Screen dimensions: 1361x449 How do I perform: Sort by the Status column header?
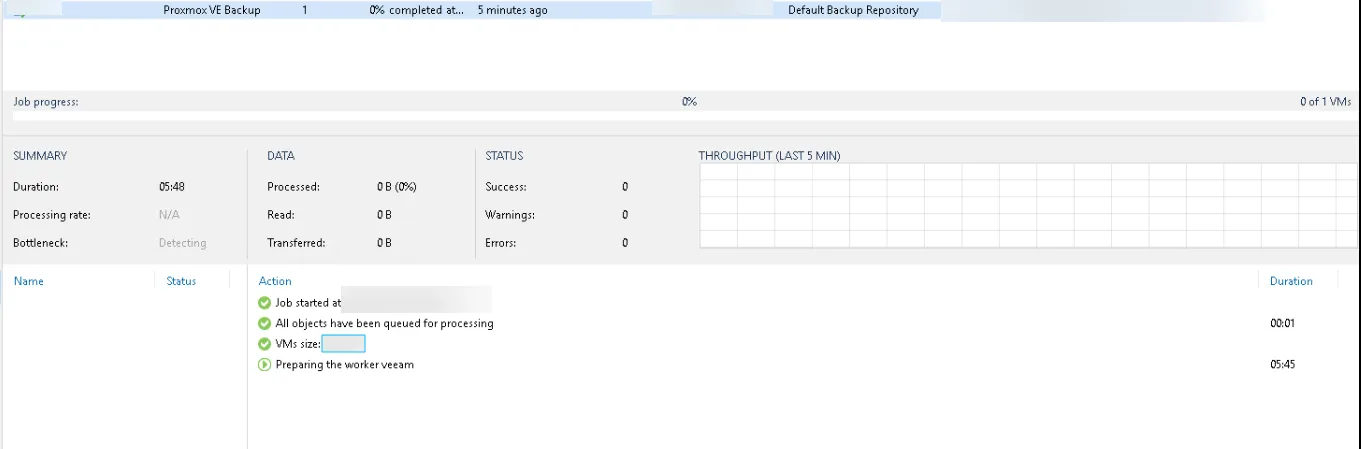[x=181, y=281]
